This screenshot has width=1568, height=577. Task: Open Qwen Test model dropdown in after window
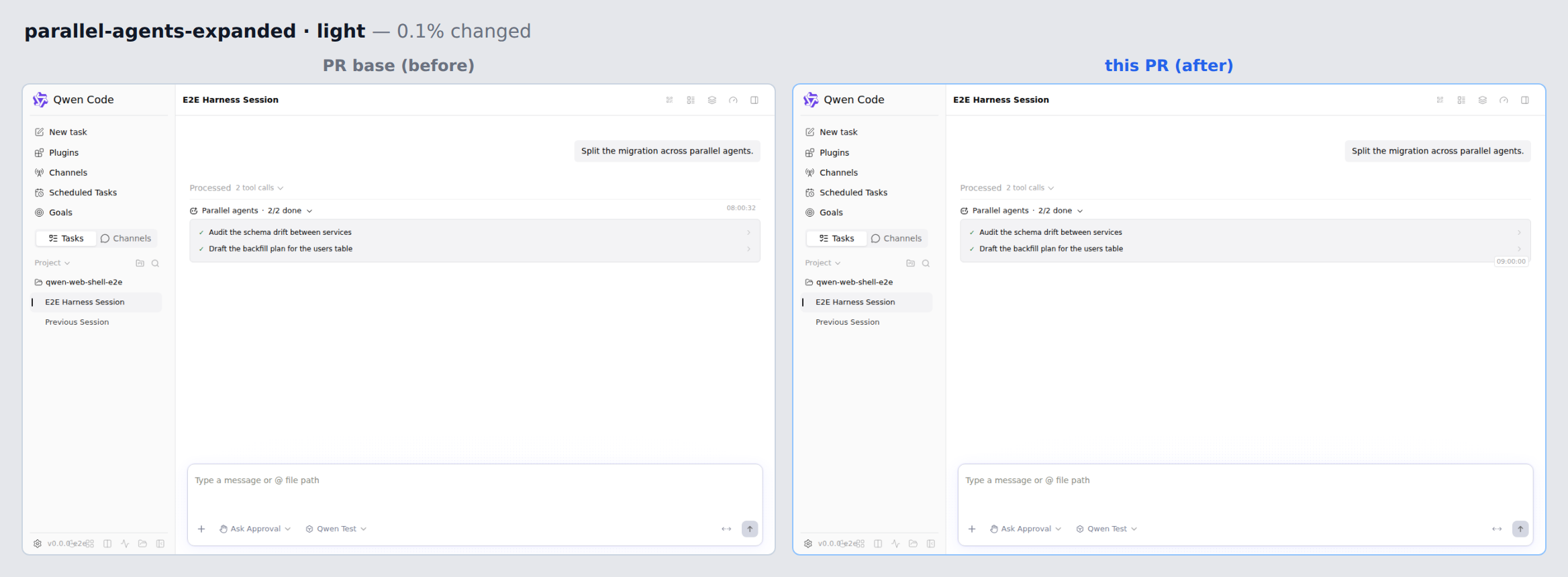pos(1107,529)
